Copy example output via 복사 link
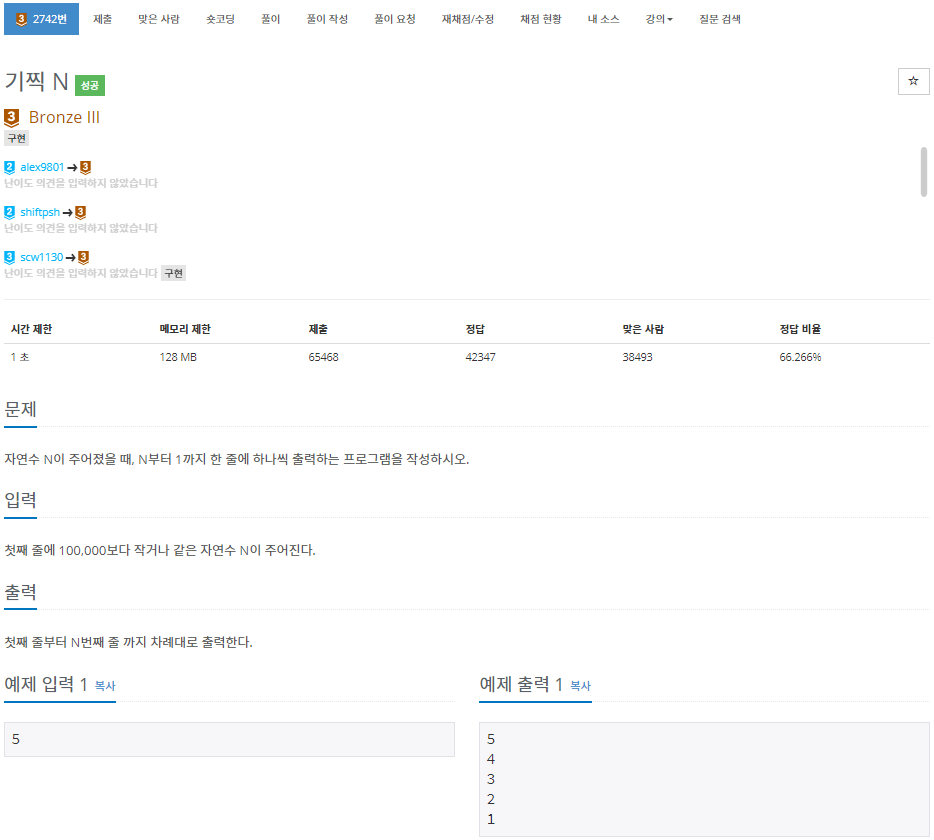This screenshot has width=934, height=840. click(x=580, y=686)
